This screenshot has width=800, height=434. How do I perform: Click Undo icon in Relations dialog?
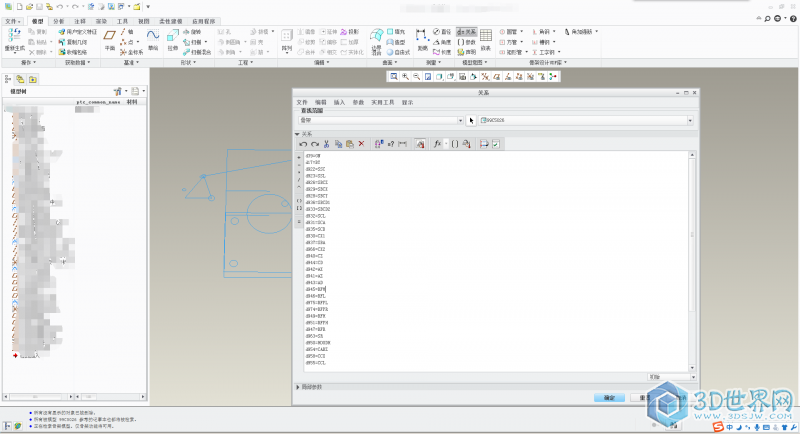pyautogui.click(x=303, y=144)
